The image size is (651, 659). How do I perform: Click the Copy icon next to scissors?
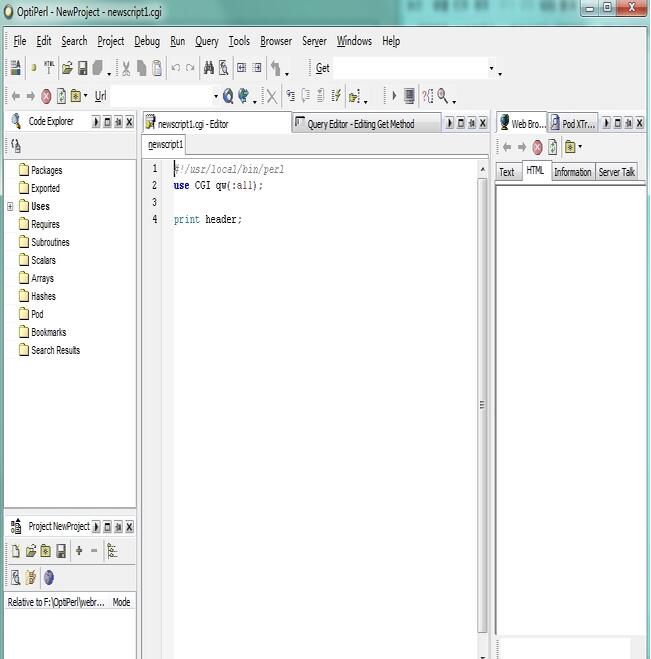pyautogui.click(x=142, y=68)
